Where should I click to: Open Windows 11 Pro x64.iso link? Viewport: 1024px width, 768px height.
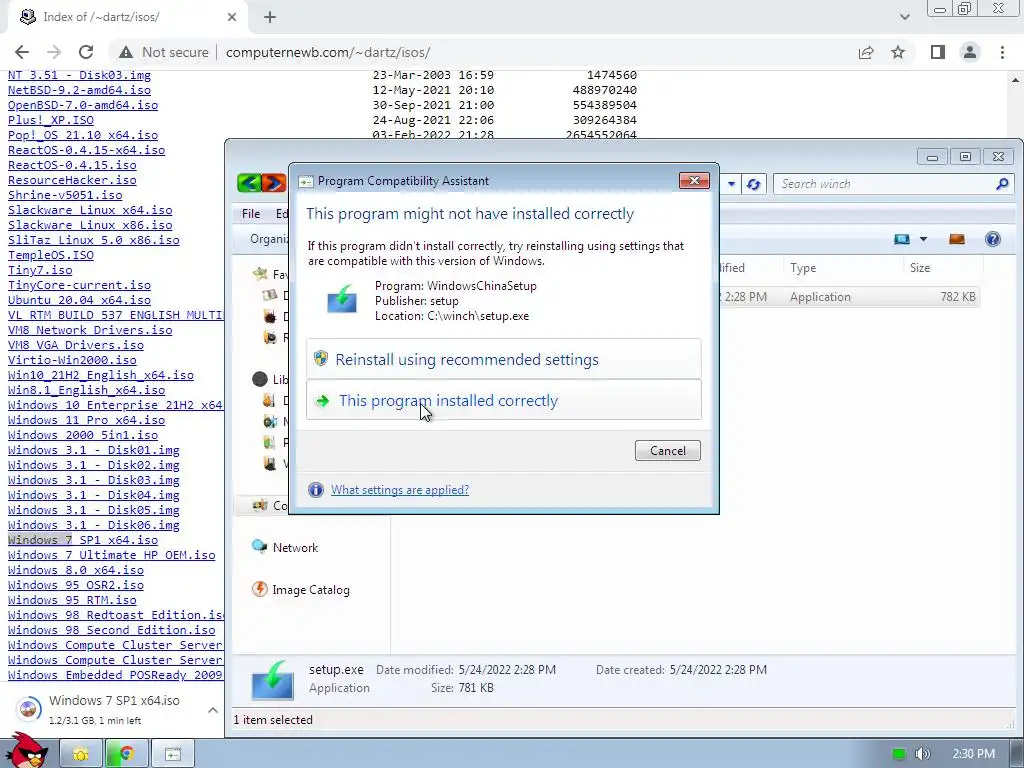[86, 420]
